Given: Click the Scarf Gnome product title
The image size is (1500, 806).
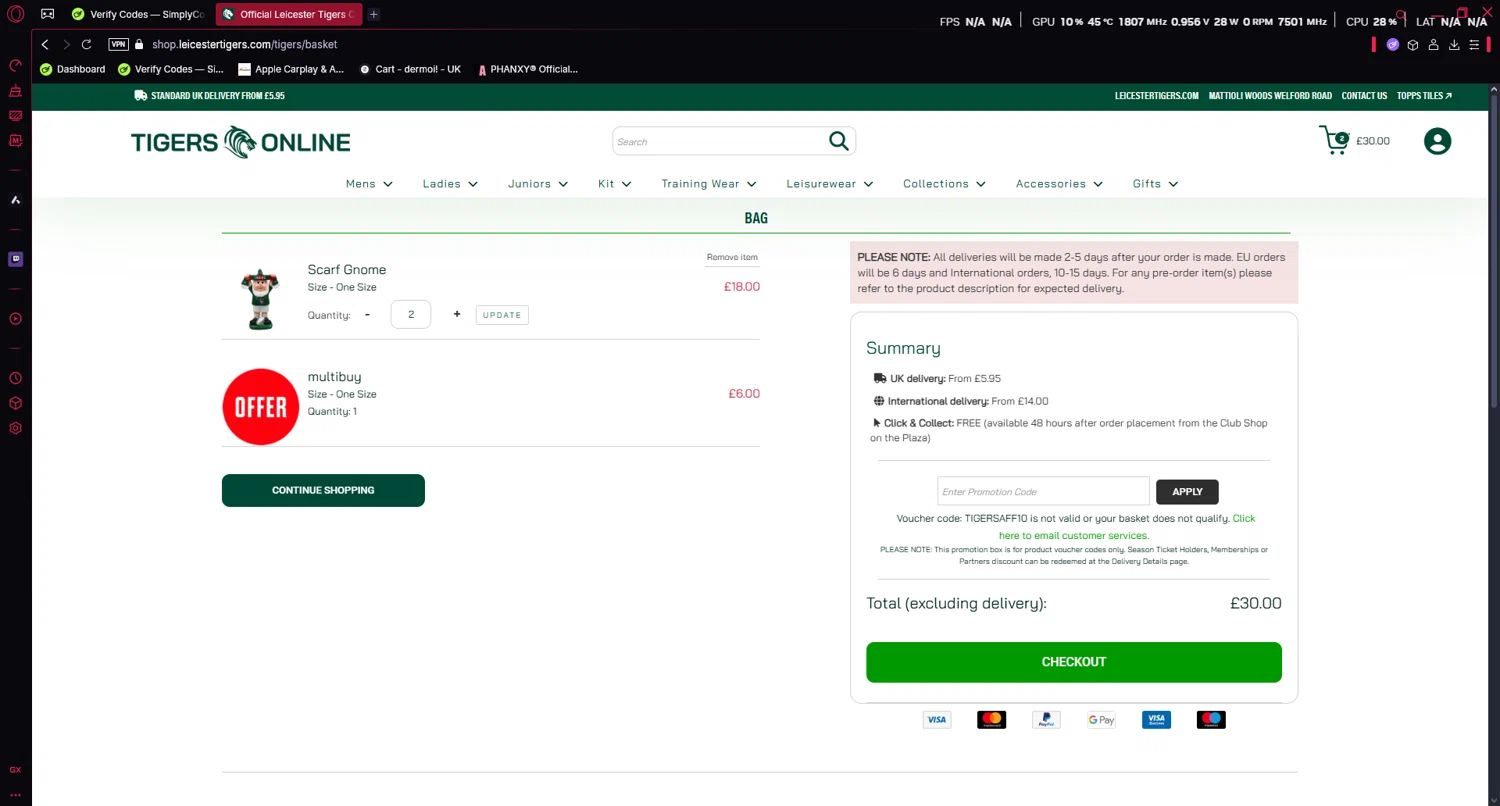Looking at the screenshot, I should click(347, 270).
